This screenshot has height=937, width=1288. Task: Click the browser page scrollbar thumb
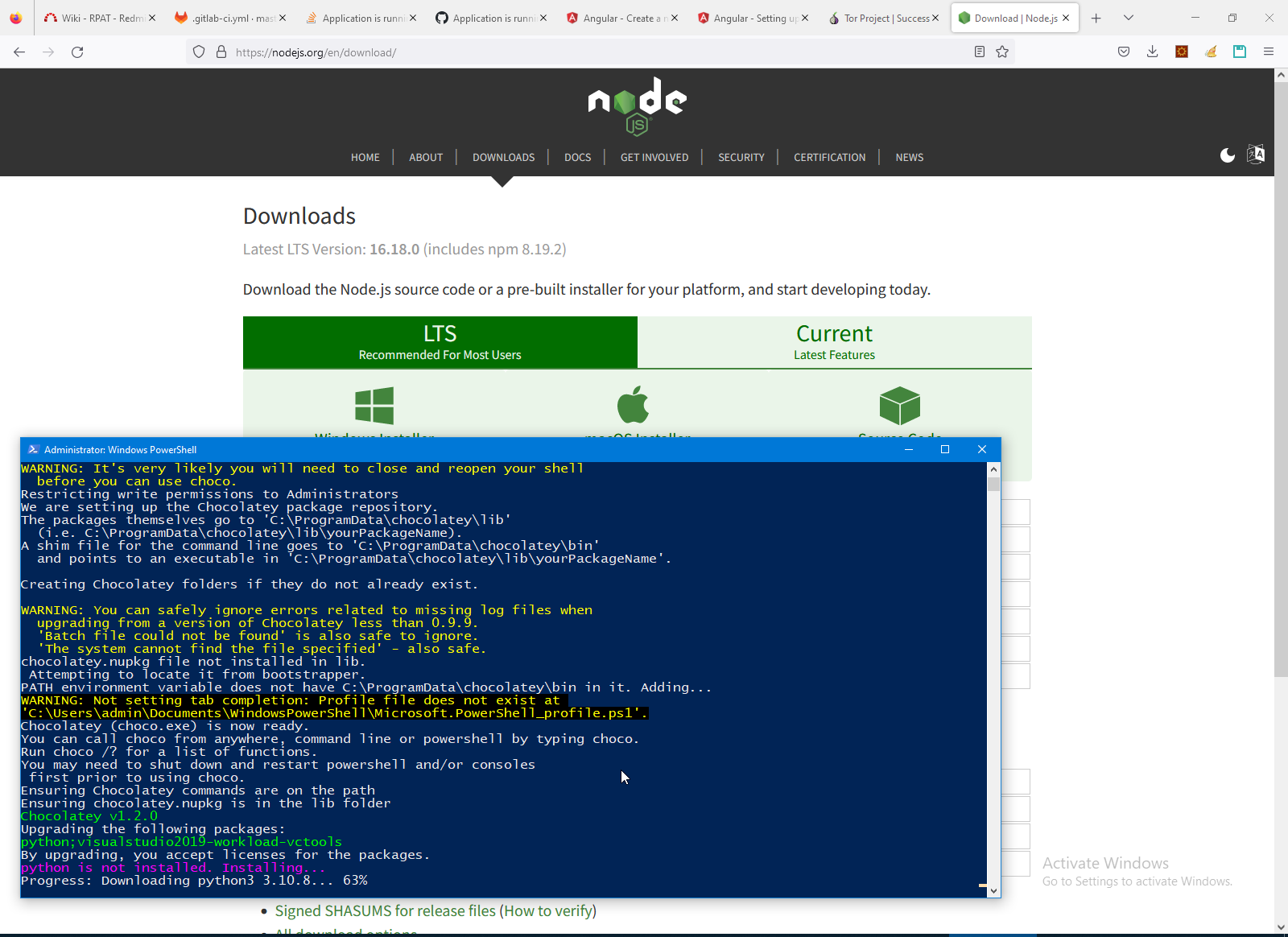[1281, 378]
